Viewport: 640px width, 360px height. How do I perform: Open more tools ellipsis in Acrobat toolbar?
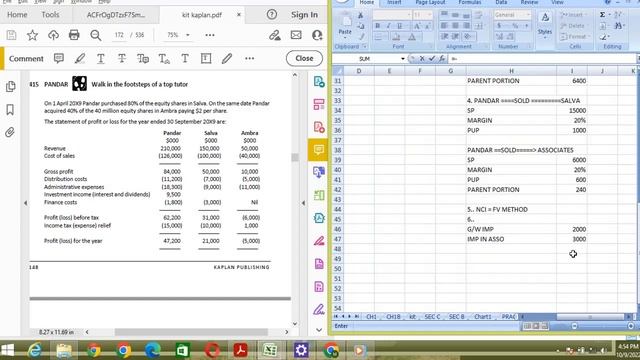[x=210, y=35]
